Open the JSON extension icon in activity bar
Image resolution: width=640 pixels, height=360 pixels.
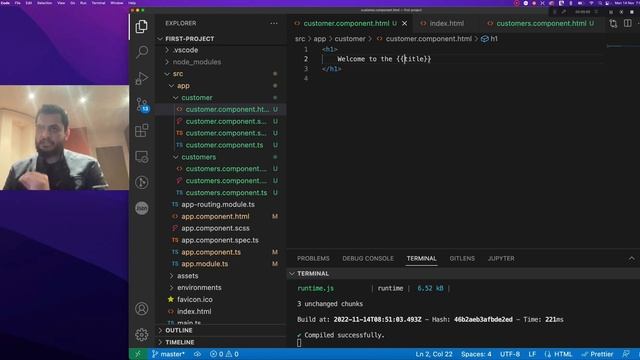point(142,208)
